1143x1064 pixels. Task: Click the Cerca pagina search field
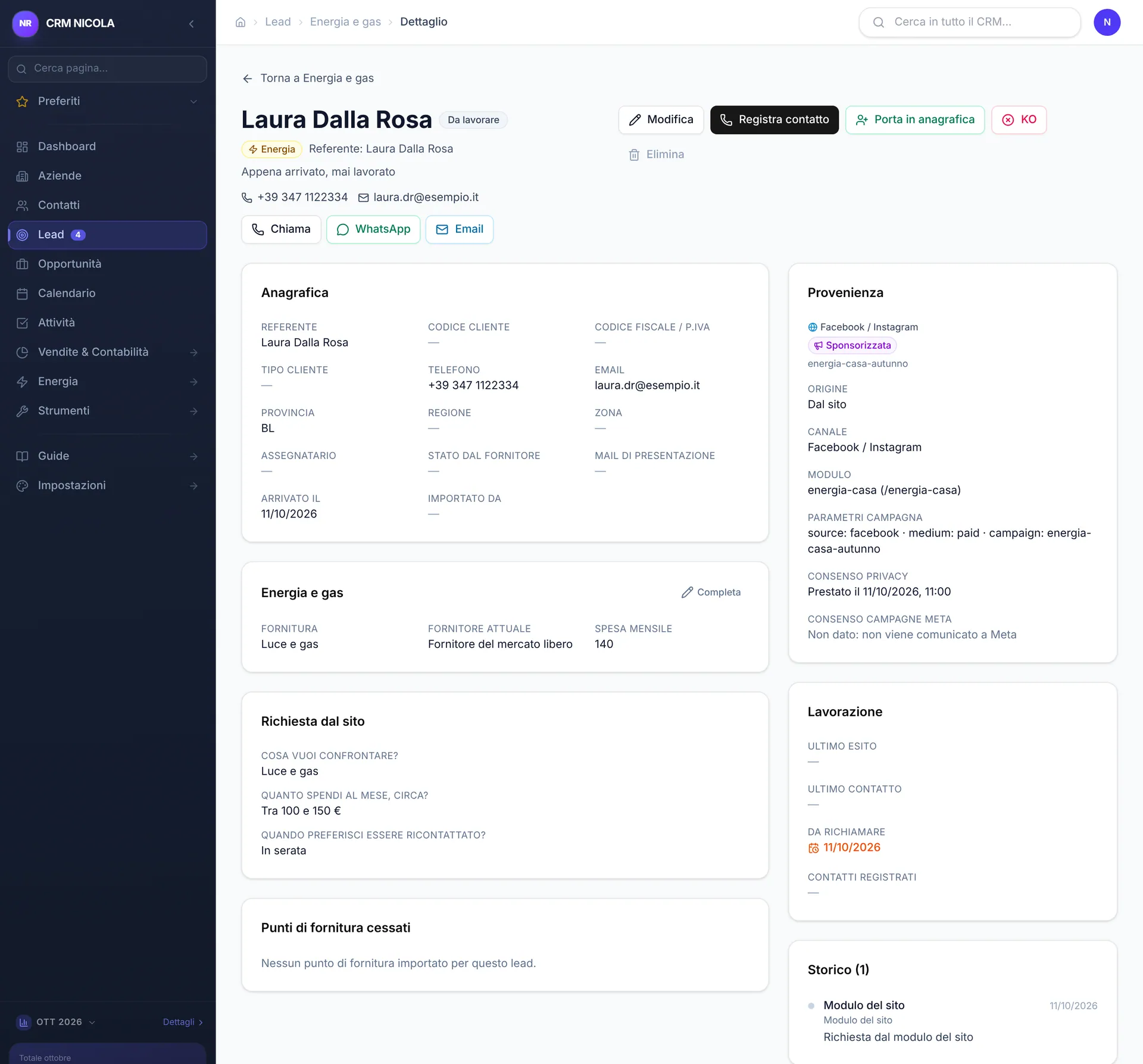pyautogui.click(x=108, y=68)
